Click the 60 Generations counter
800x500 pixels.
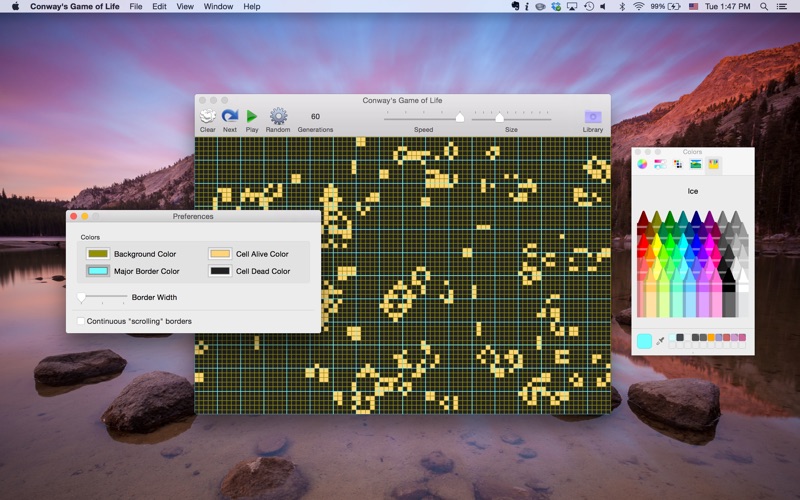(x=315, y=116)
